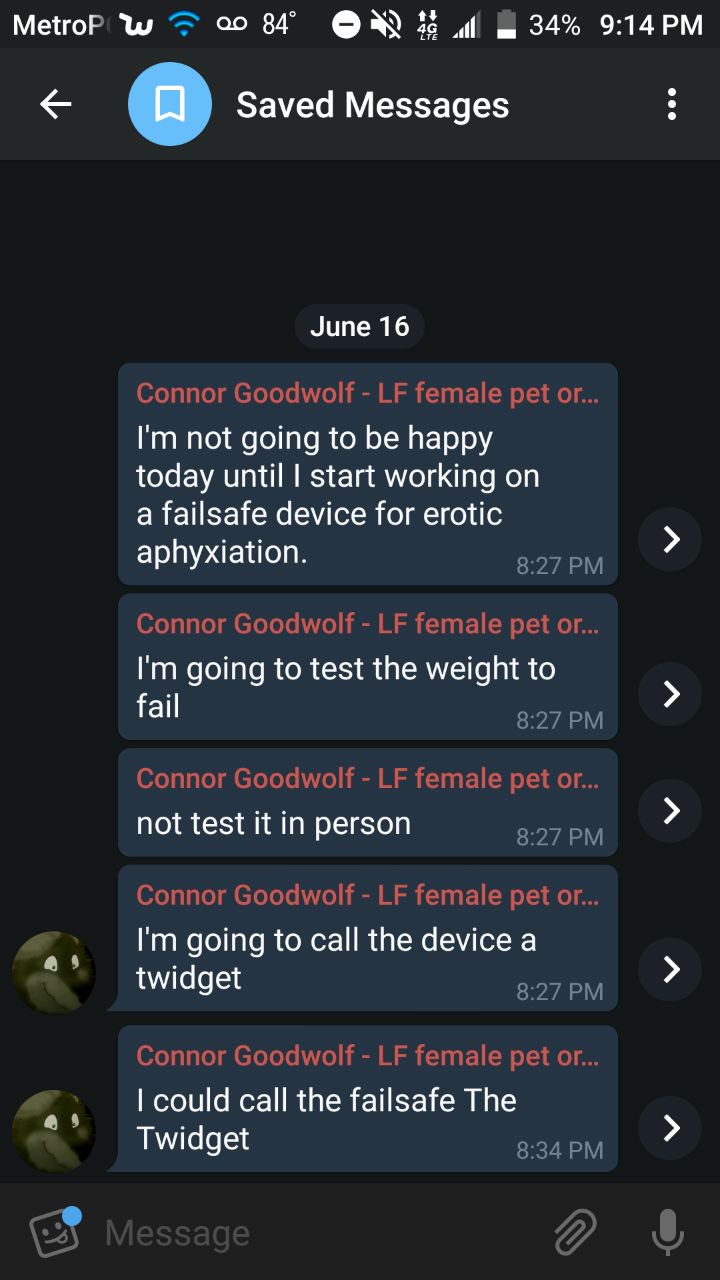Go to original 'failsafe device' message arrow
The width and height of the screenshot is (720, 1280).
670,539
